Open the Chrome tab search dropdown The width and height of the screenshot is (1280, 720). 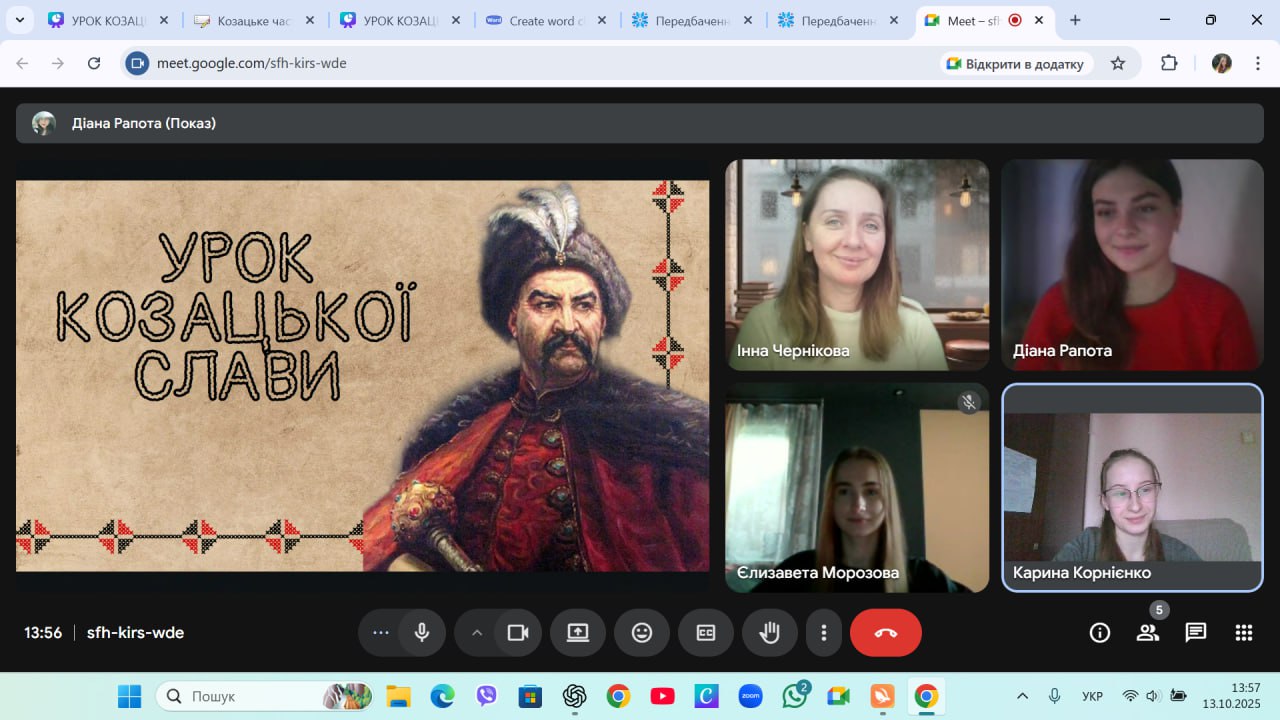click(19, 20)
